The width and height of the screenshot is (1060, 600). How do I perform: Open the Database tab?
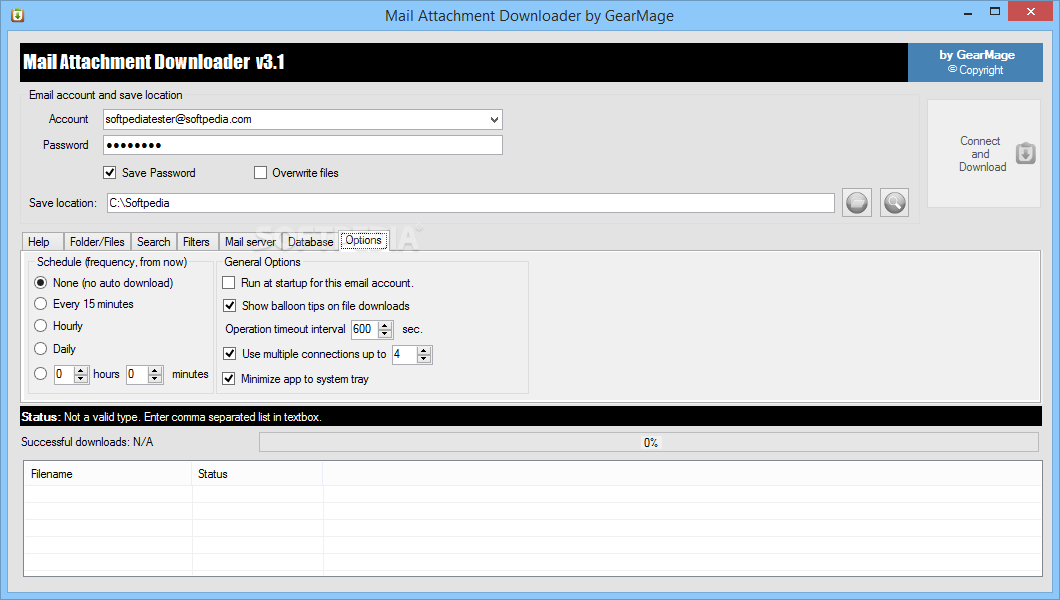pyautogui.click(x=310, y=242)
